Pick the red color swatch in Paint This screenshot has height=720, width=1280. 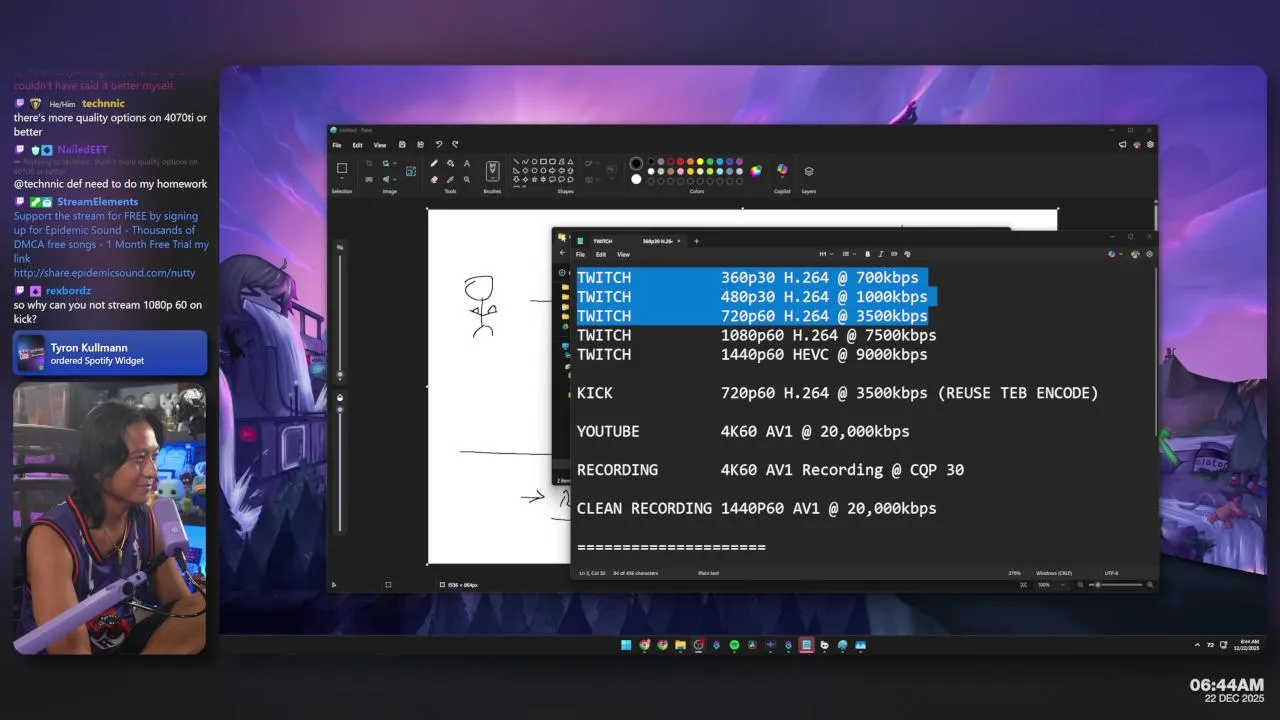point(681,162)
